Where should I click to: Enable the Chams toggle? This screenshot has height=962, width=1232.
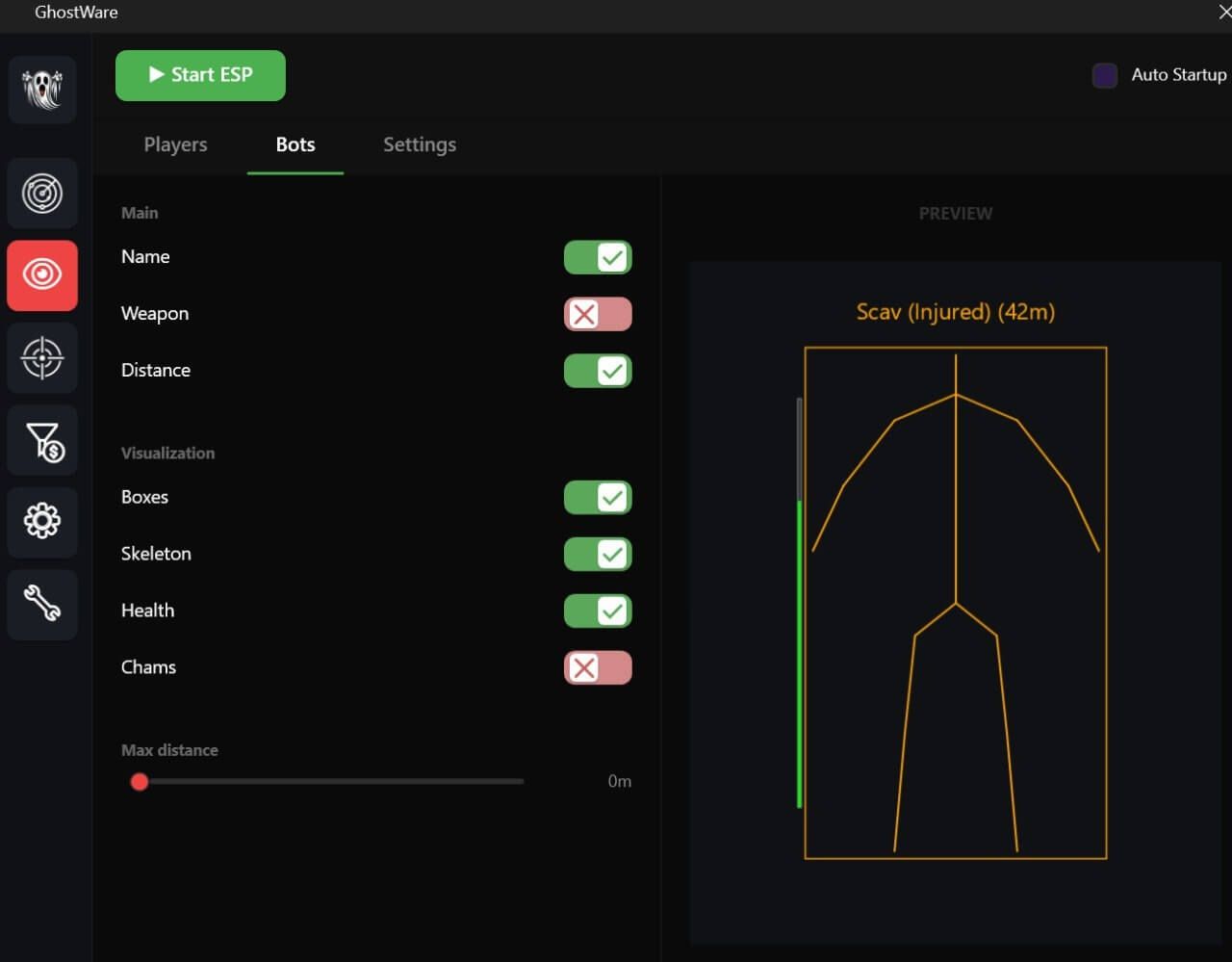coord(598,667)
